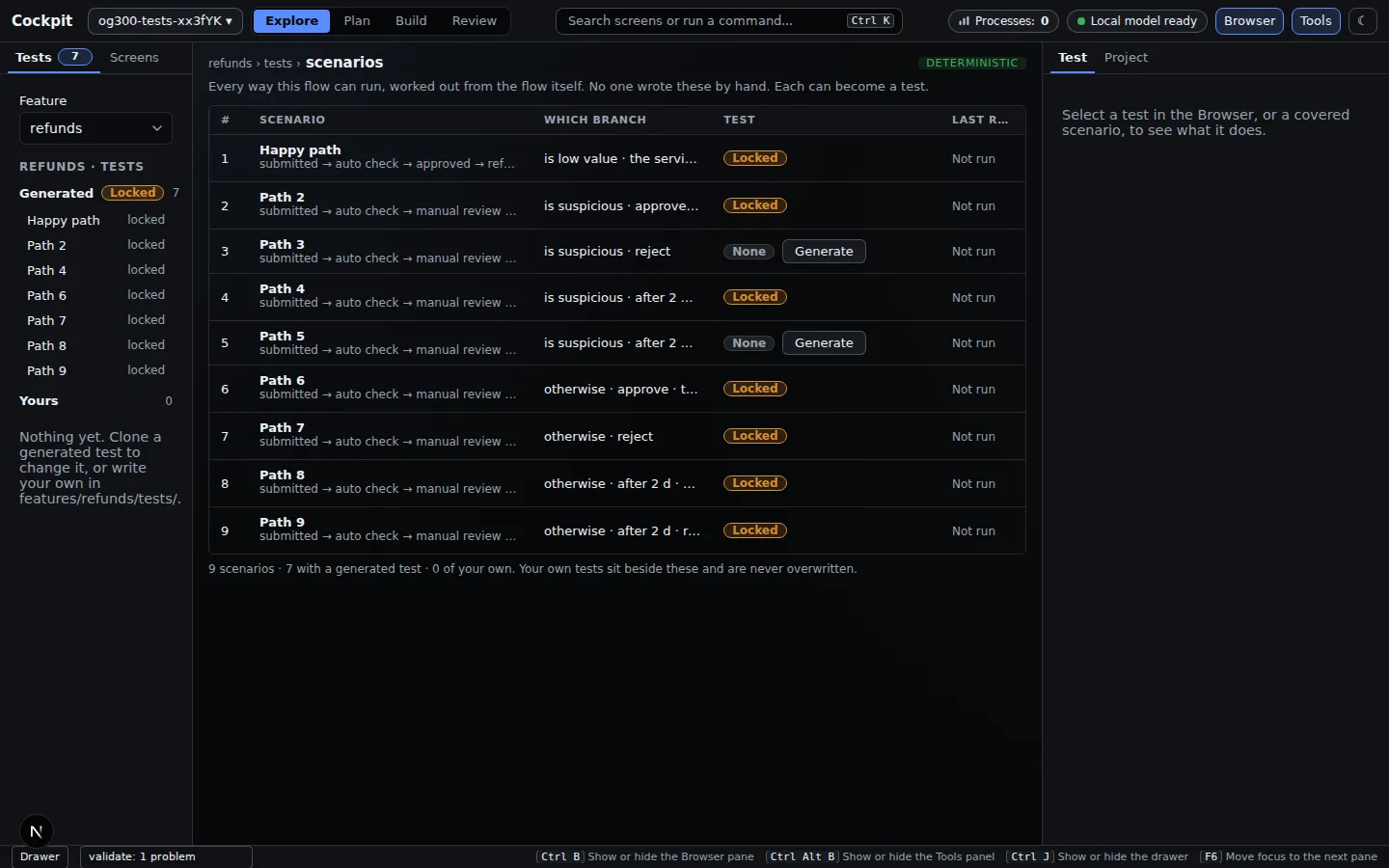
Task: Click Path 3 scenario title in table
Action: tap(282, 244)
